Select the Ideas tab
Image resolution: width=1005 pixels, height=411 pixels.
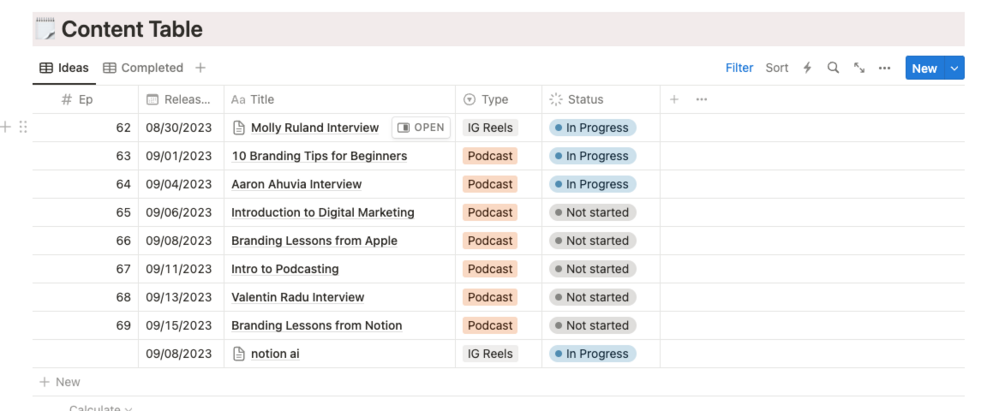(x=64, y=68)
